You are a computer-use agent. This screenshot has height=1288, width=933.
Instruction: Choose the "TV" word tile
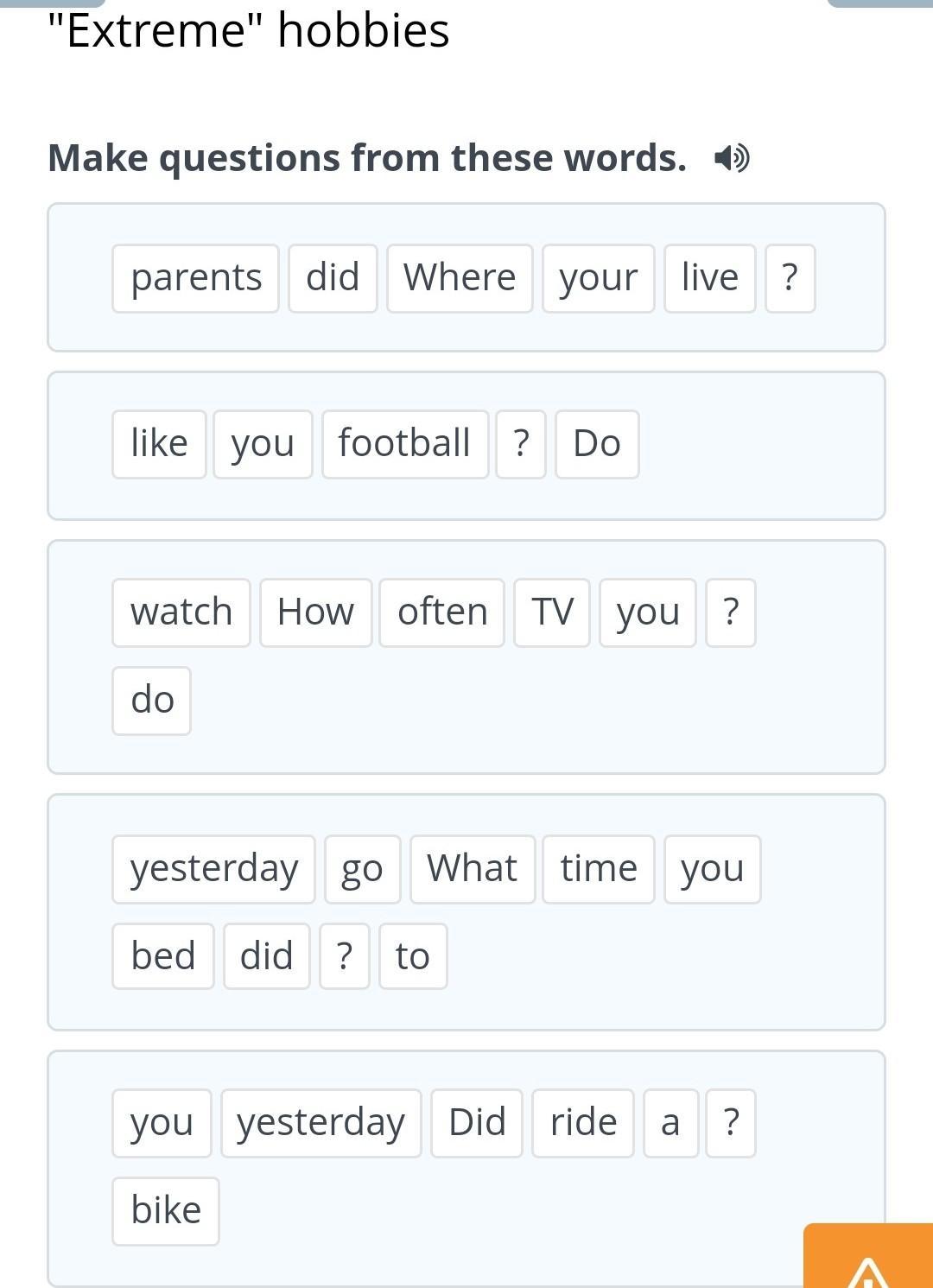pyautogui.click(x=552, y=612)
